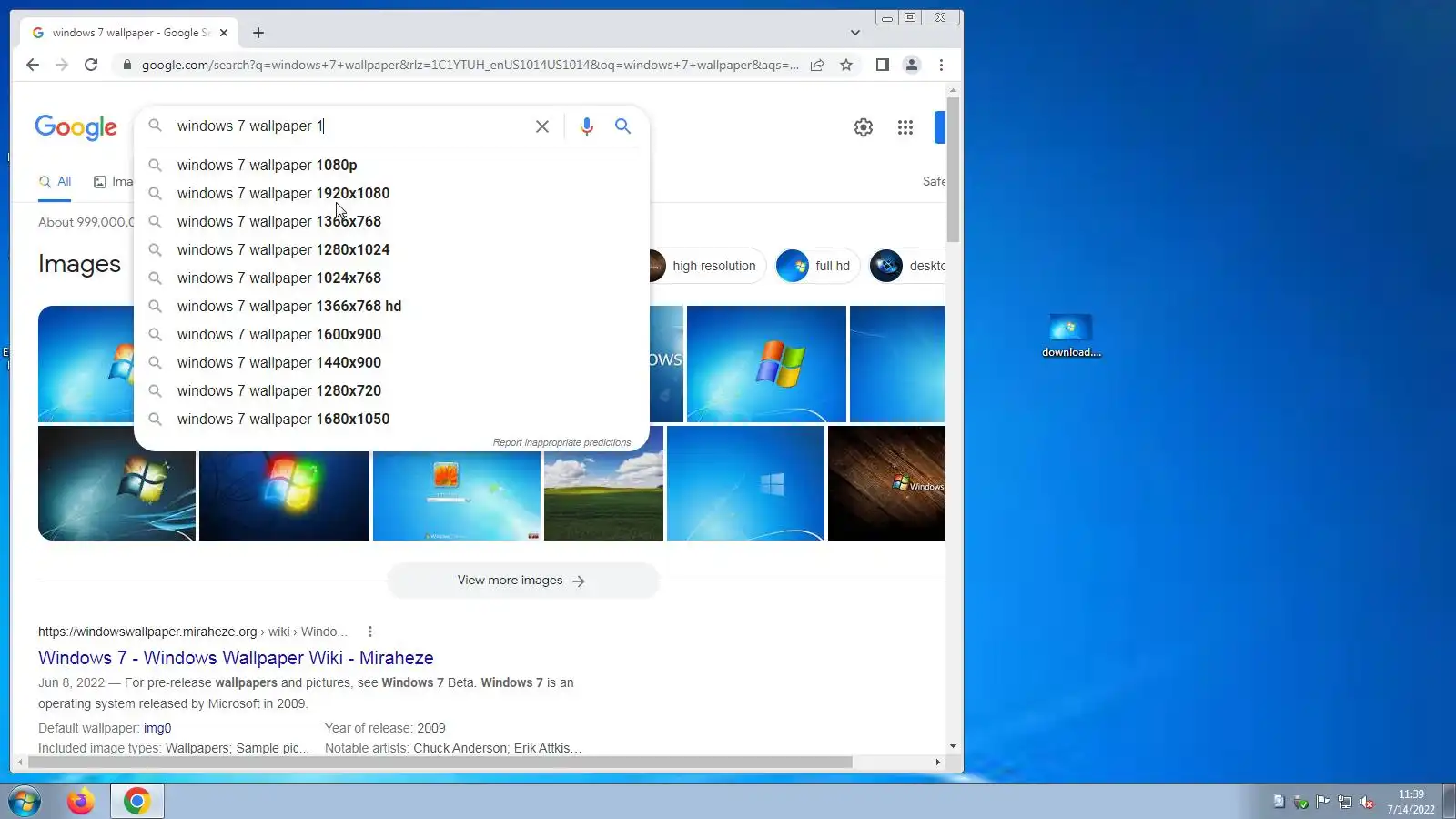Click into the Google search input field
1456x819 pixels.
point(350,126)
